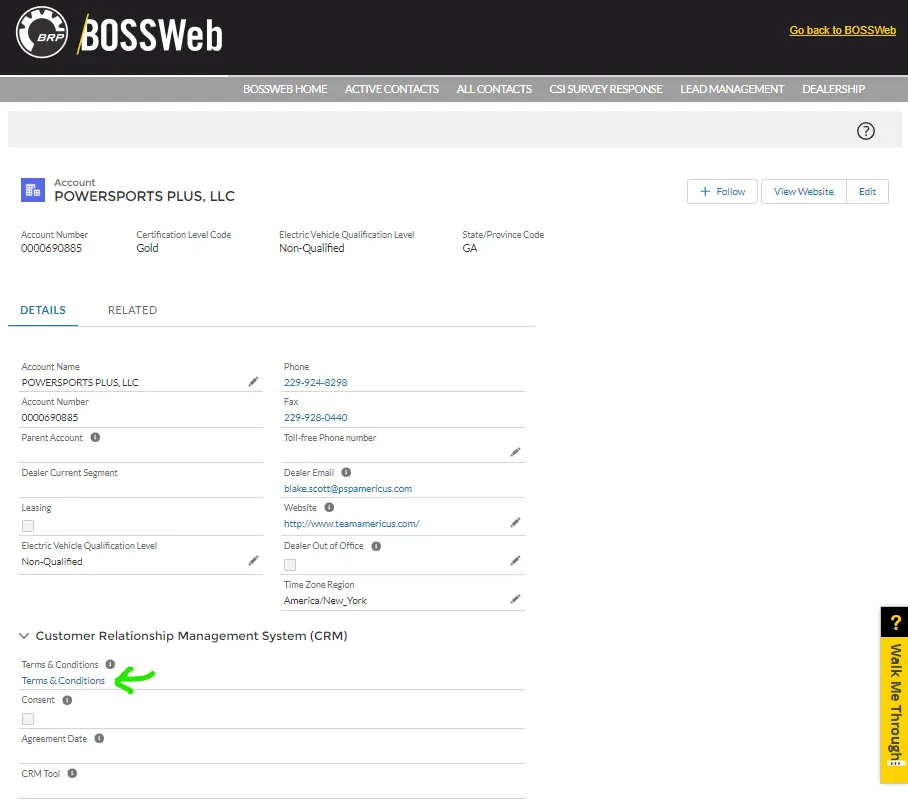Toggle the Dealer Out of Office checkbox
The height and width of the screenshot is (801, 908).
coord(290,565)
